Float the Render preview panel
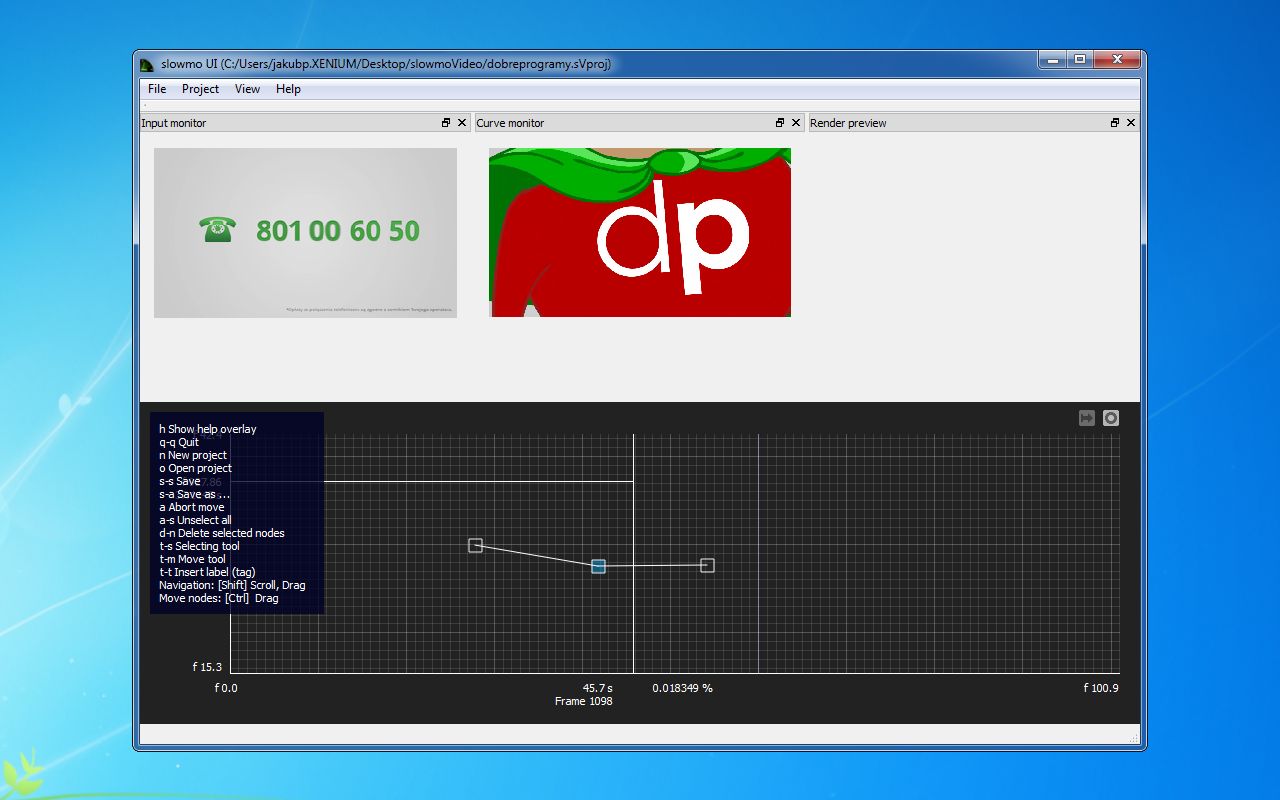The image size is (1280, 800). click(x=1115, y=123)
